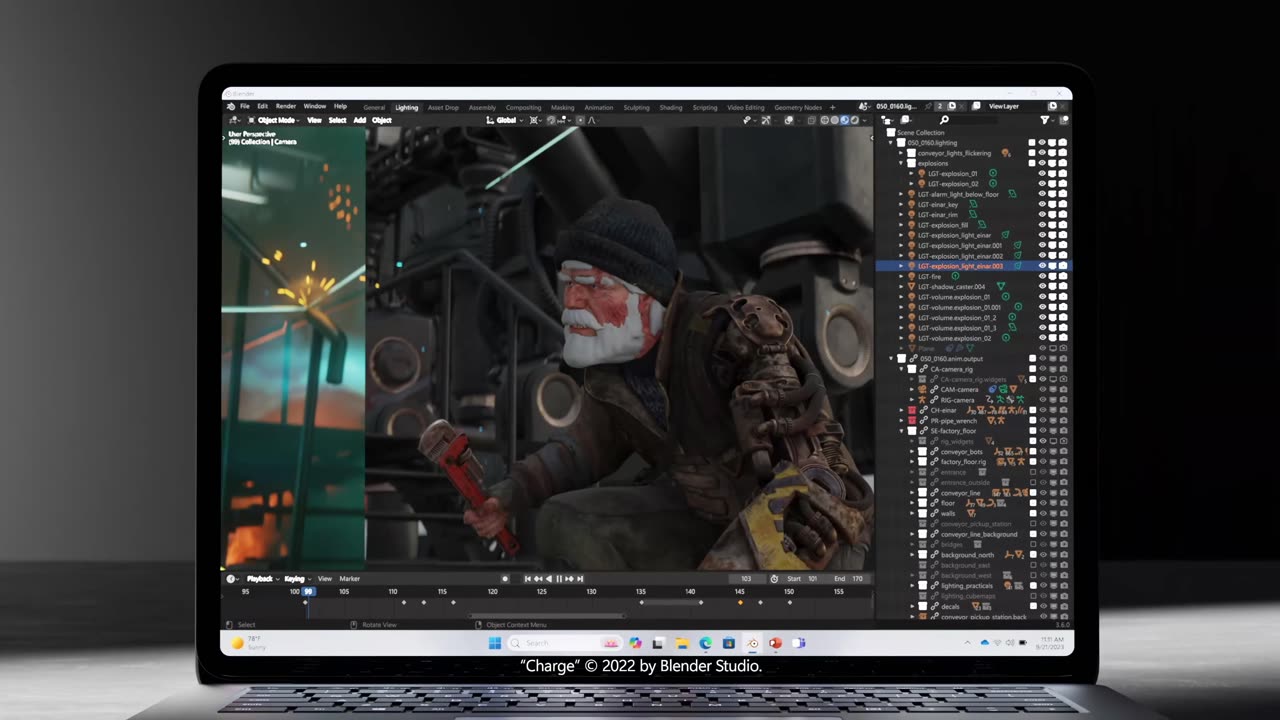
Task: Add a new workspace with plus icon
Action: click(x=832, y=107)
